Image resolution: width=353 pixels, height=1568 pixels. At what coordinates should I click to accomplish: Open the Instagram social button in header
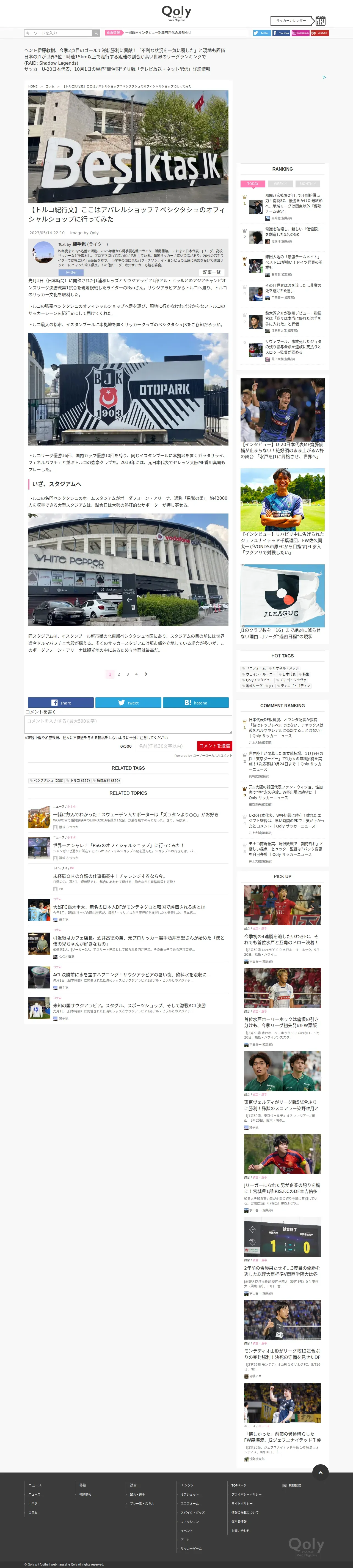301,33
